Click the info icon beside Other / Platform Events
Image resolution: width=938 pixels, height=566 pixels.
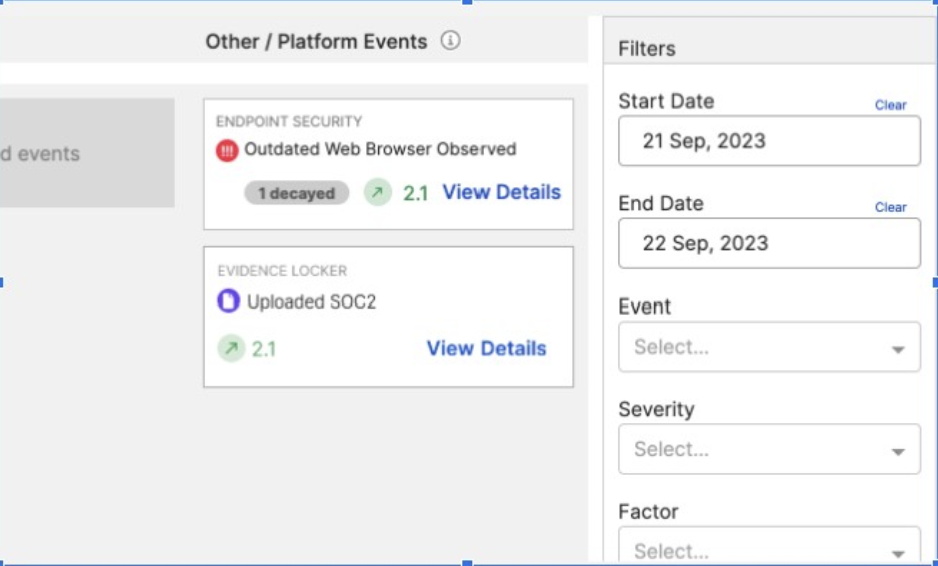pos(450,41)
